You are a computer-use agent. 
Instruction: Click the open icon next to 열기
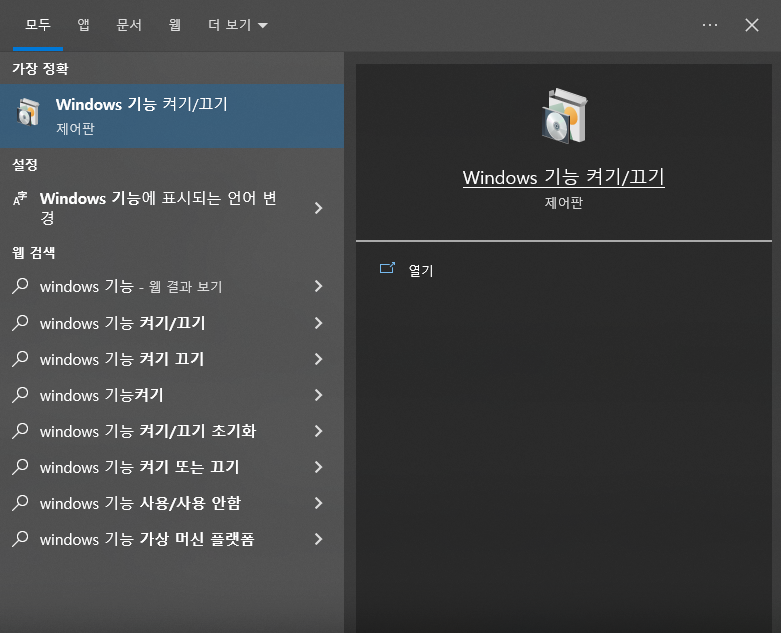pyautogui.click(x=388, y=268)
